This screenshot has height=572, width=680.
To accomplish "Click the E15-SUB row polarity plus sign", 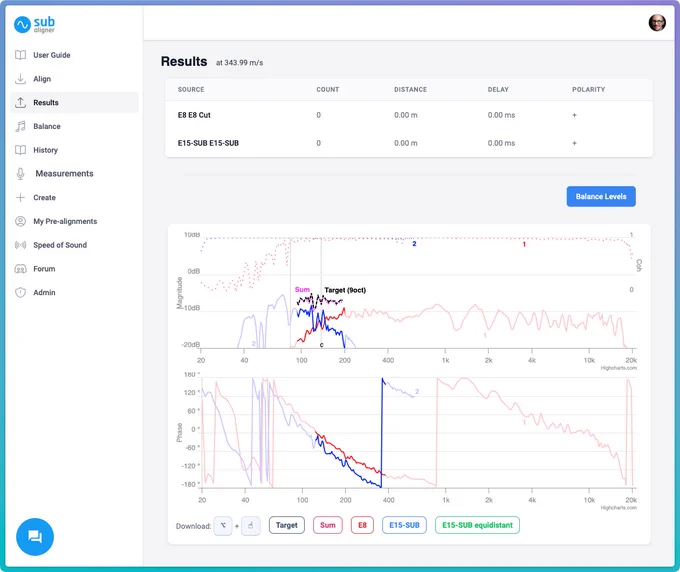I will (574, 143).
